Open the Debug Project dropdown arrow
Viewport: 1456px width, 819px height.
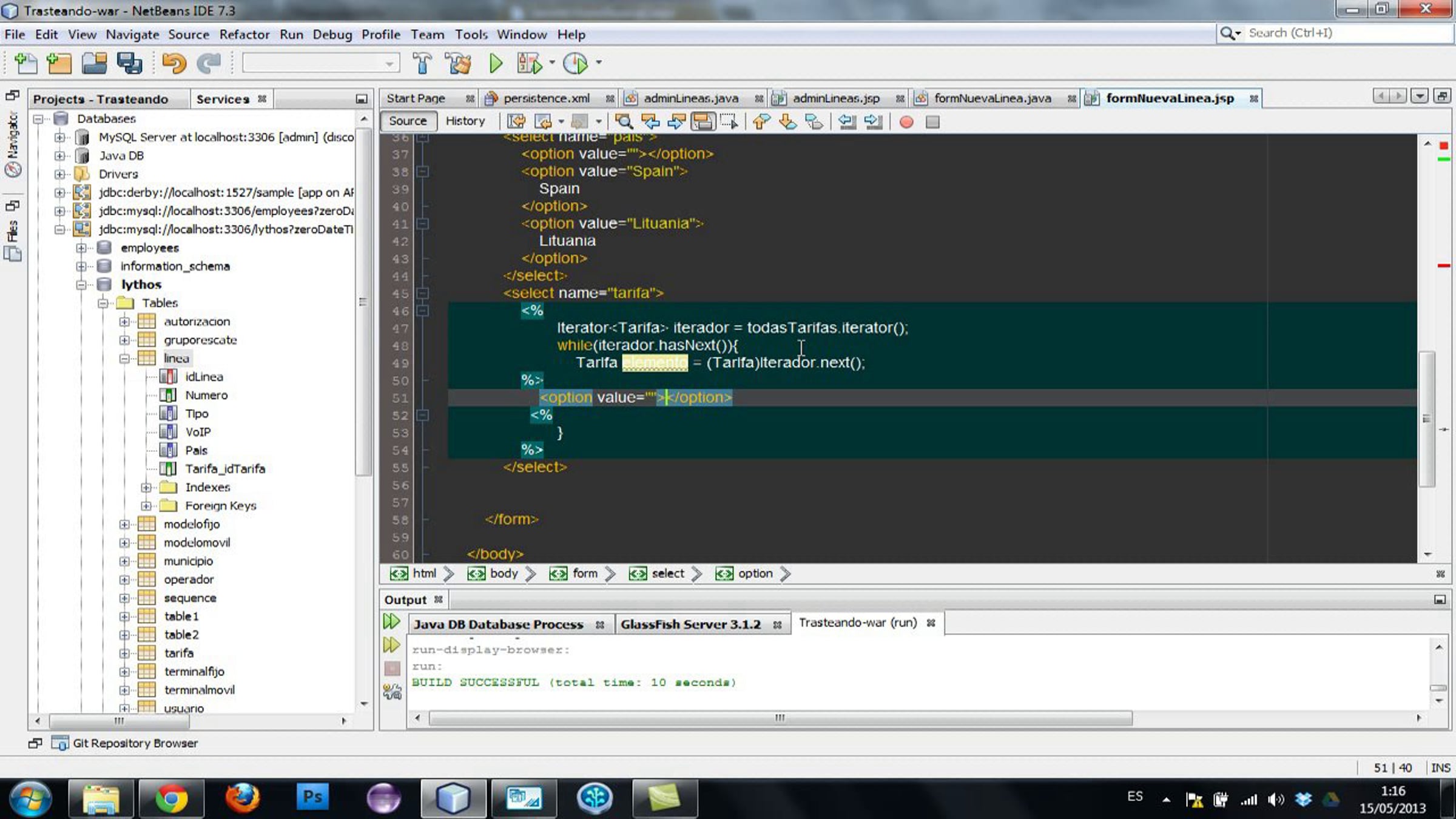(551, 62)
